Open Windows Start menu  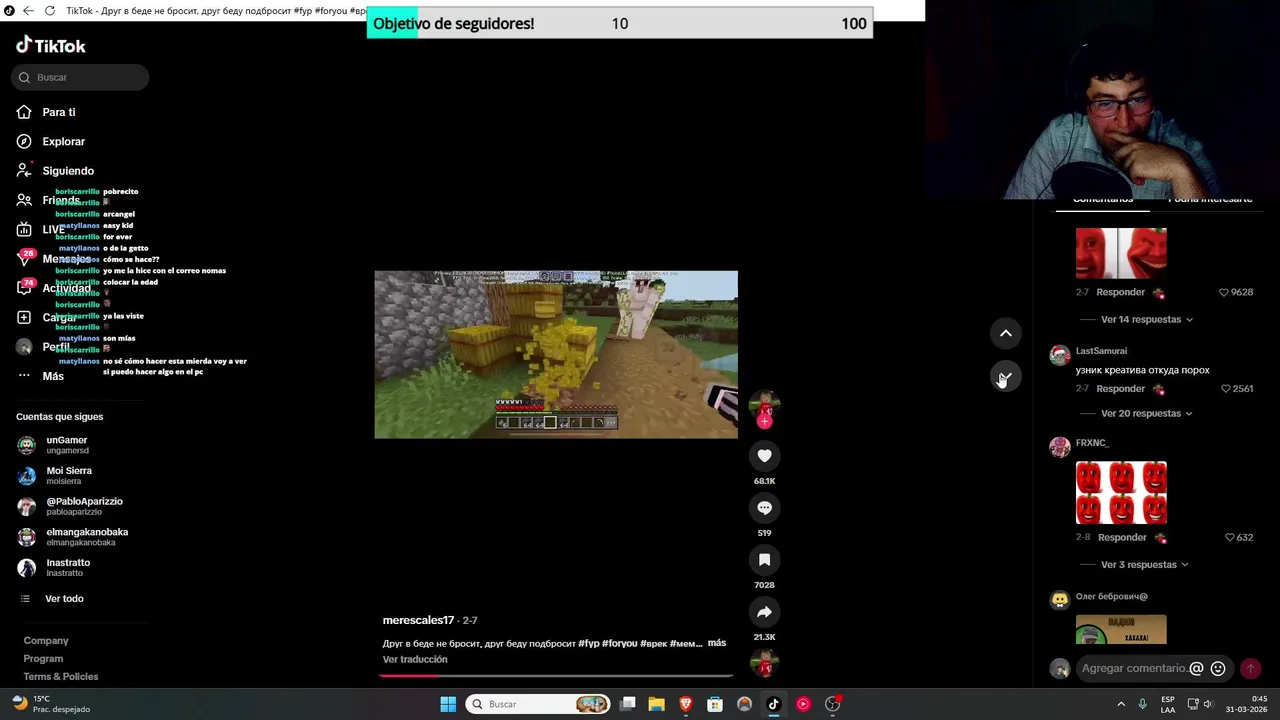448,704
